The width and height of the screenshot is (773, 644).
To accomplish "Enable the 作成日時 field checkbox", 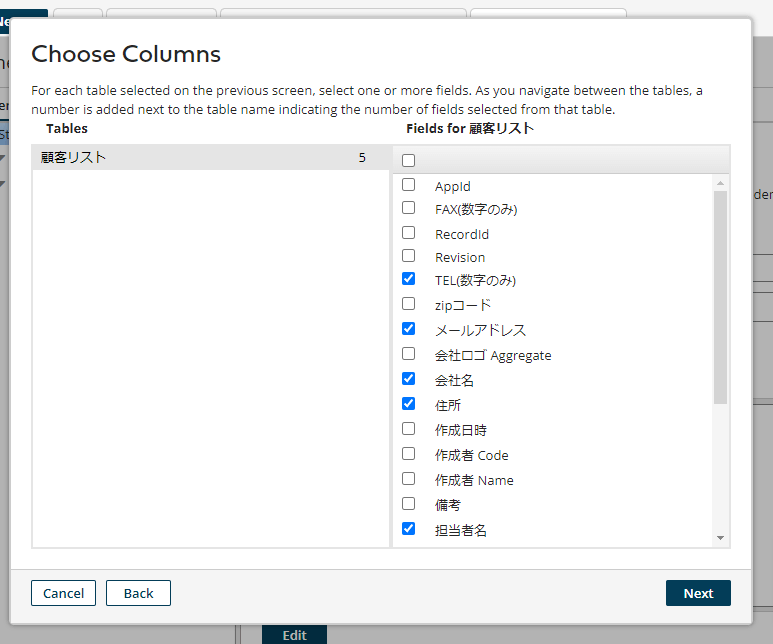I will [408, 428].
